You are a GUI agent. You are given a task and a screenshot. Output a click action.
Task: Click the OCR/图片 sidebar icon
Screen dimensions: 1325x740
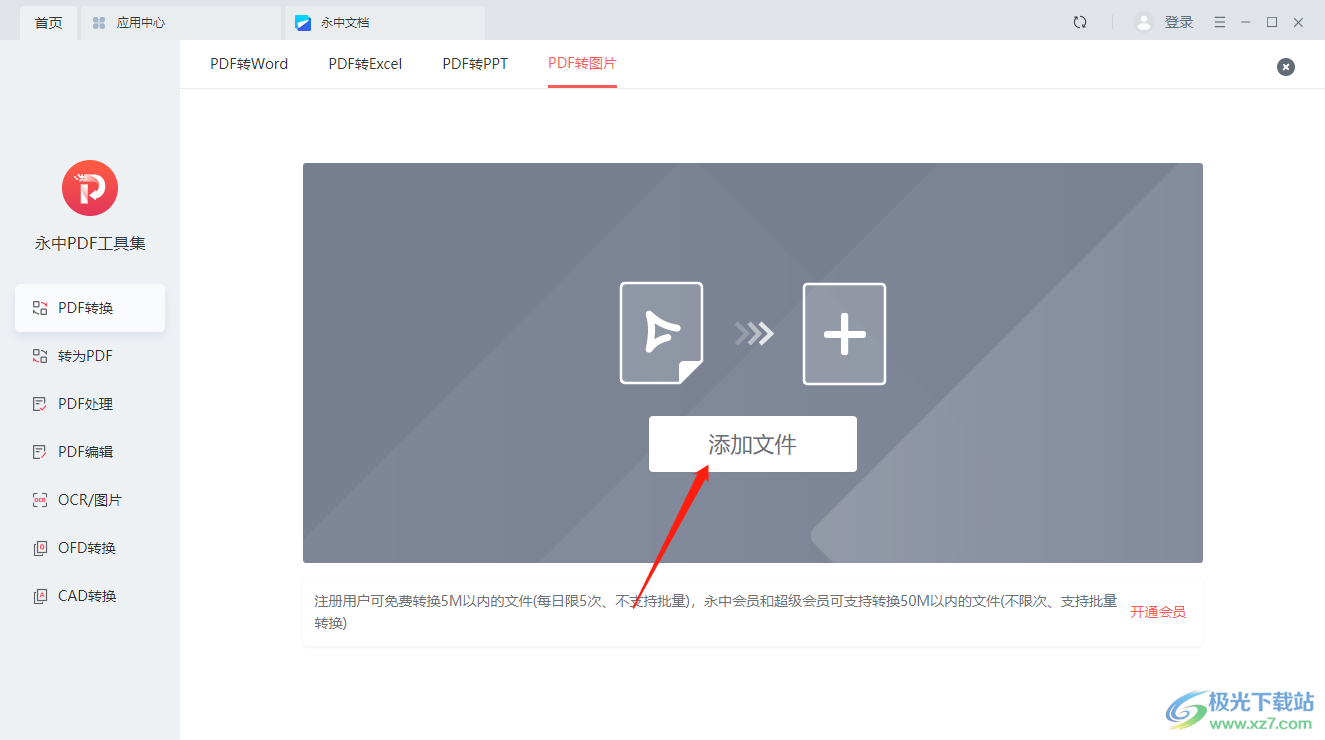[40, 500]
